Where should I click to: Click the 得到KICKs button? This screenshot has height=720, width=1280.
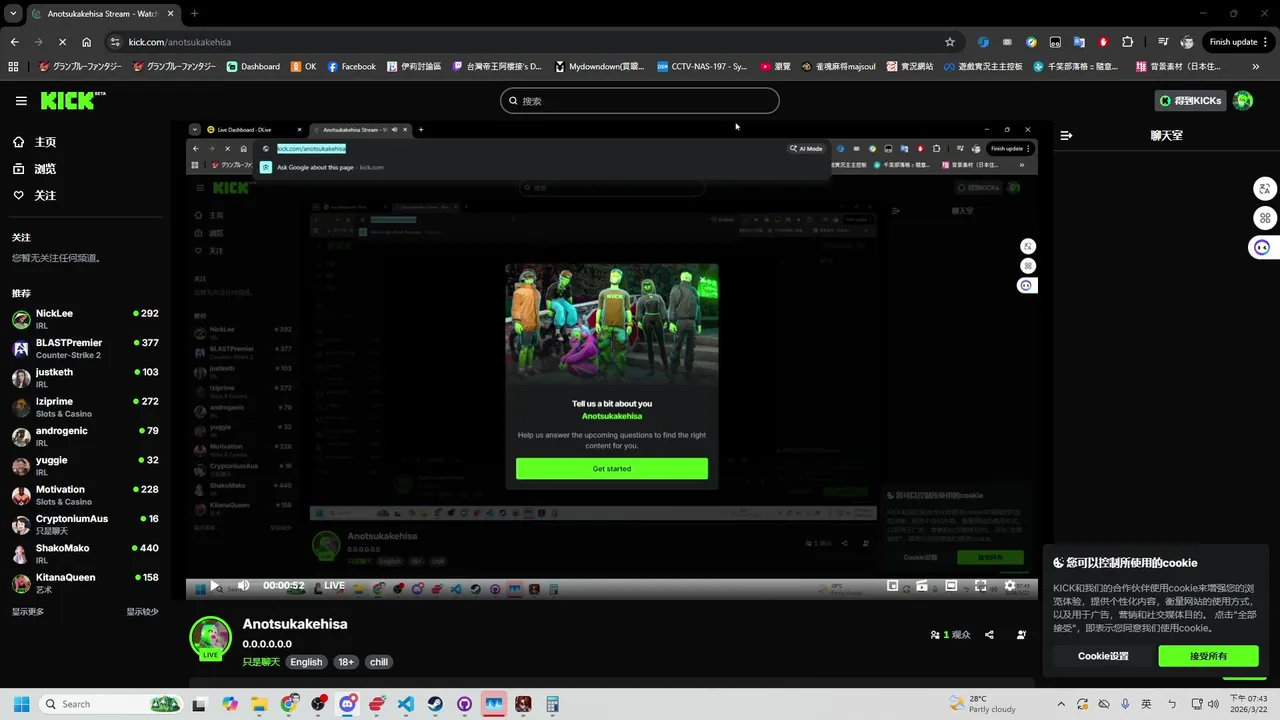(x=1190, y=101)
